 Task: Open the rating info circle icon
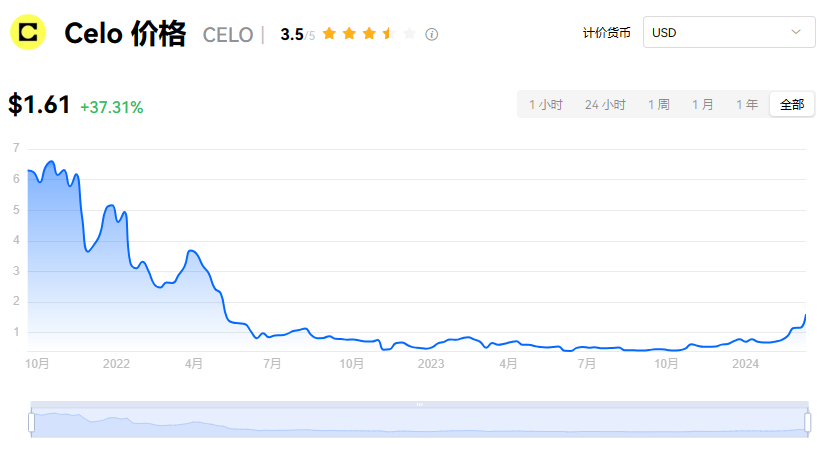[431, 34]
